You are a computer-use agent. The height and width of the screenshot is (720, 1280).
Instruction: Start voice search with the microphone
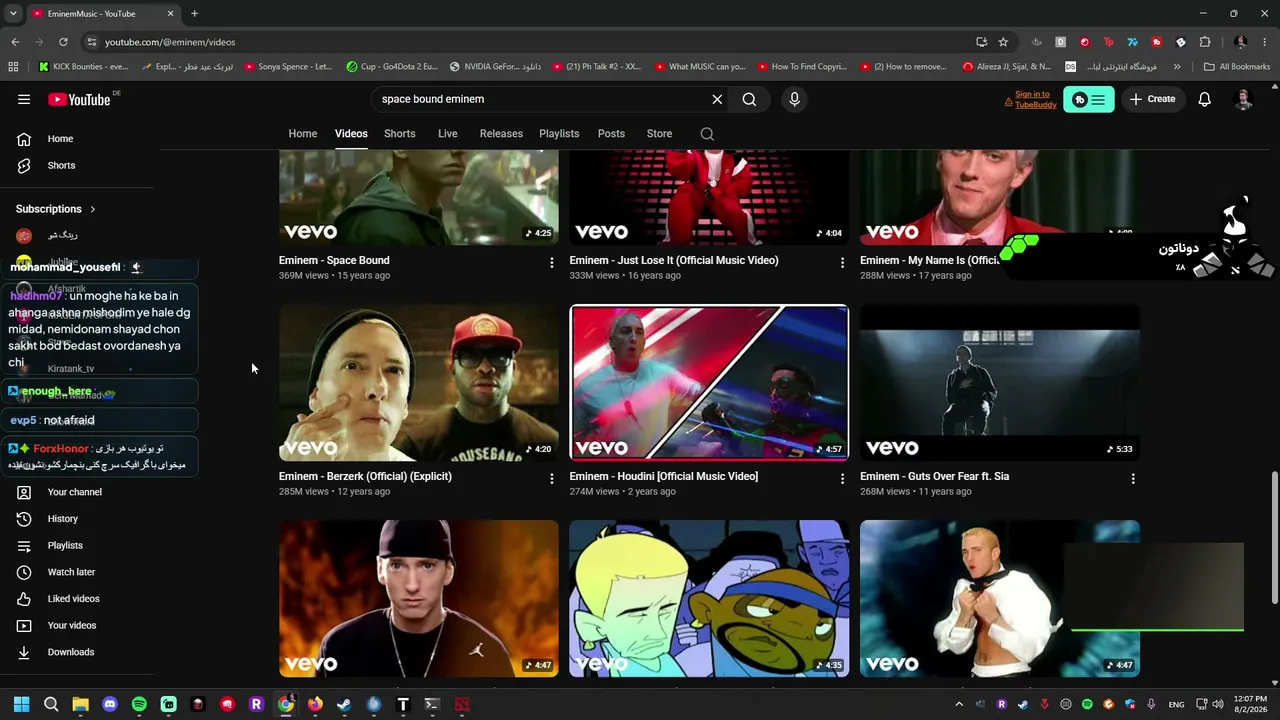(x=794, y=99)
